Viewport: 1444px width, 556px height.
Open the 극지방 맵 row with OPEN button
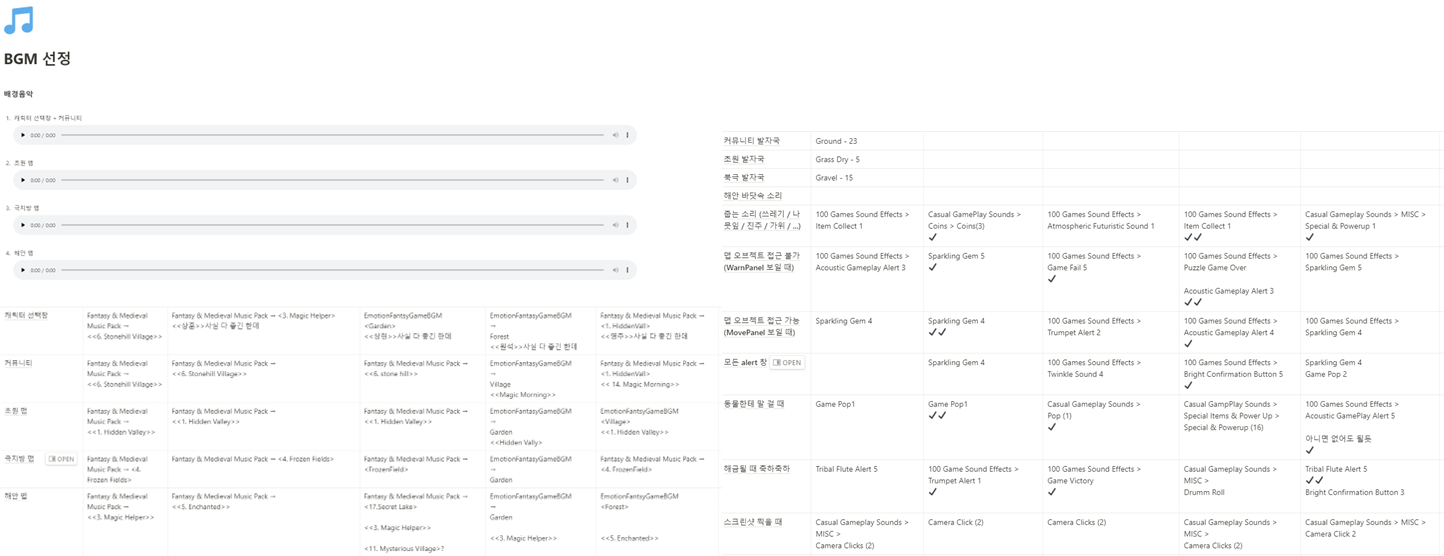(61, 459)
